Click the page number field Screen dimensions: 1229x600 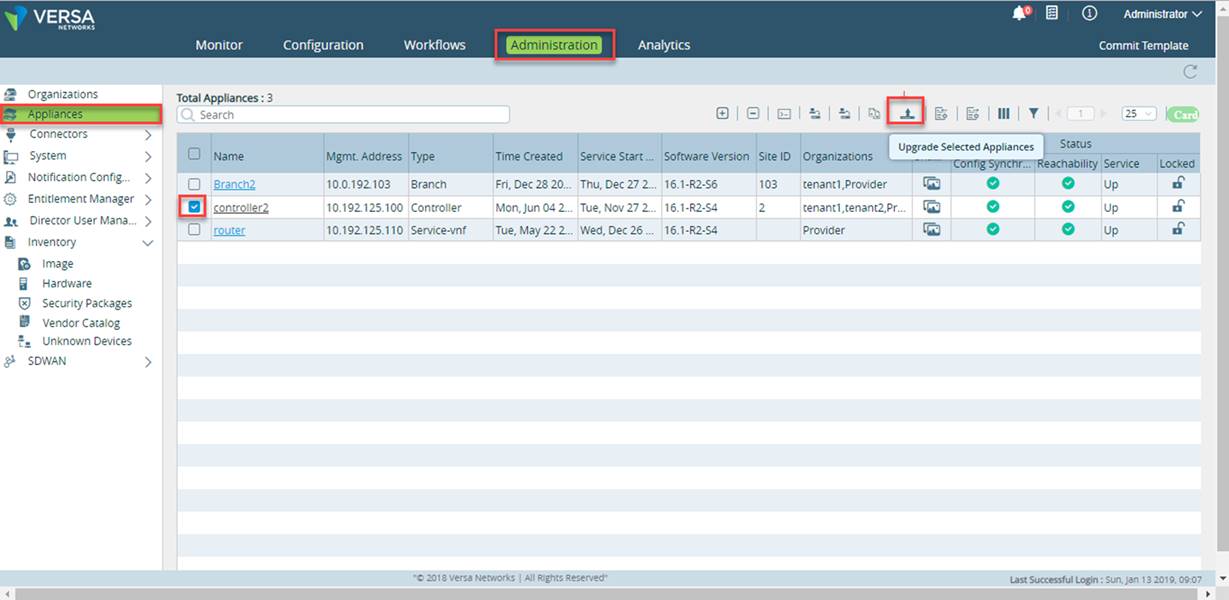1081,114
